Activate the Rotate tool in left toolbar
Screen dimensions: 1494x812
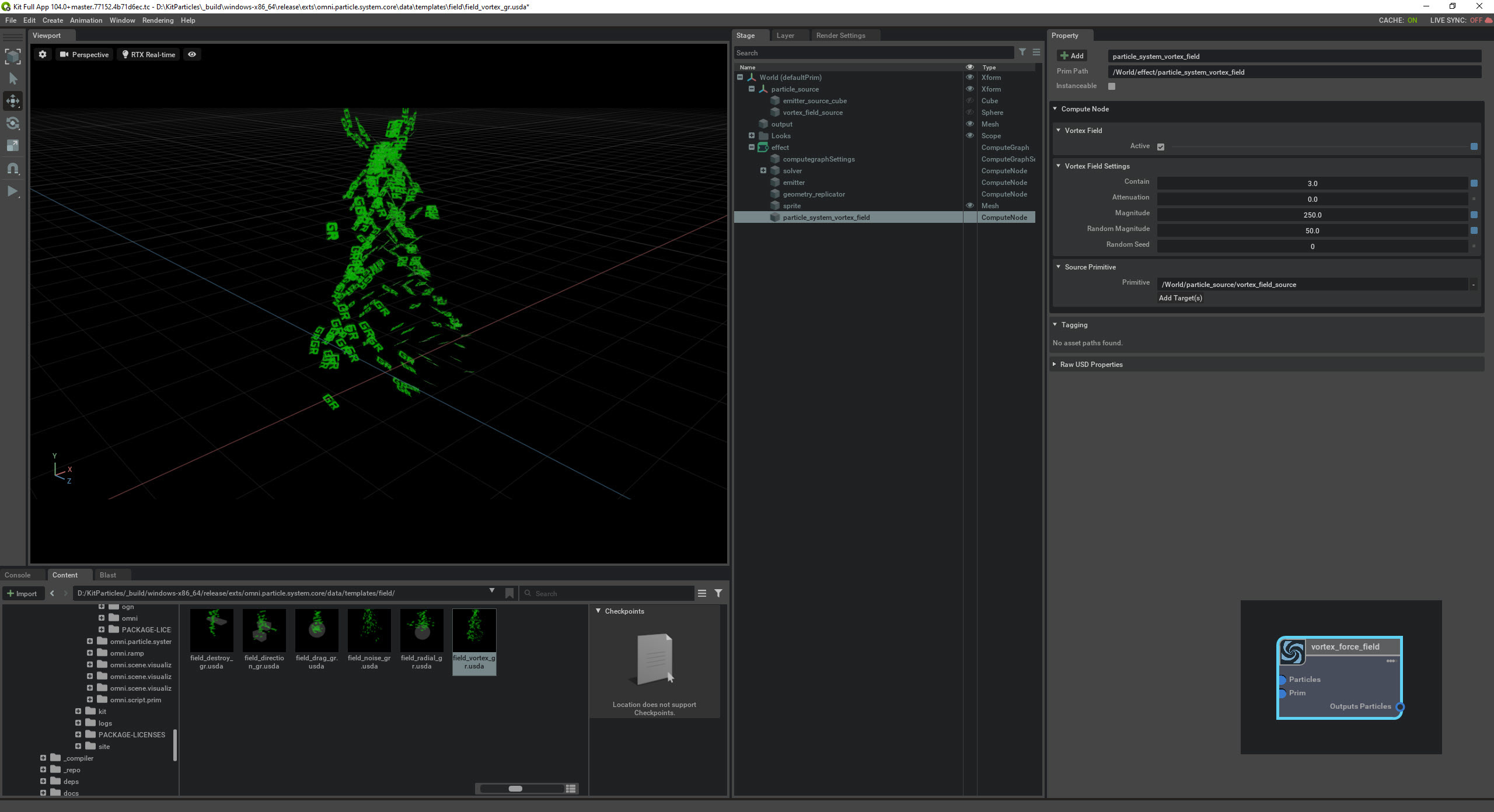pyautogui.click(x=13, y=123)
